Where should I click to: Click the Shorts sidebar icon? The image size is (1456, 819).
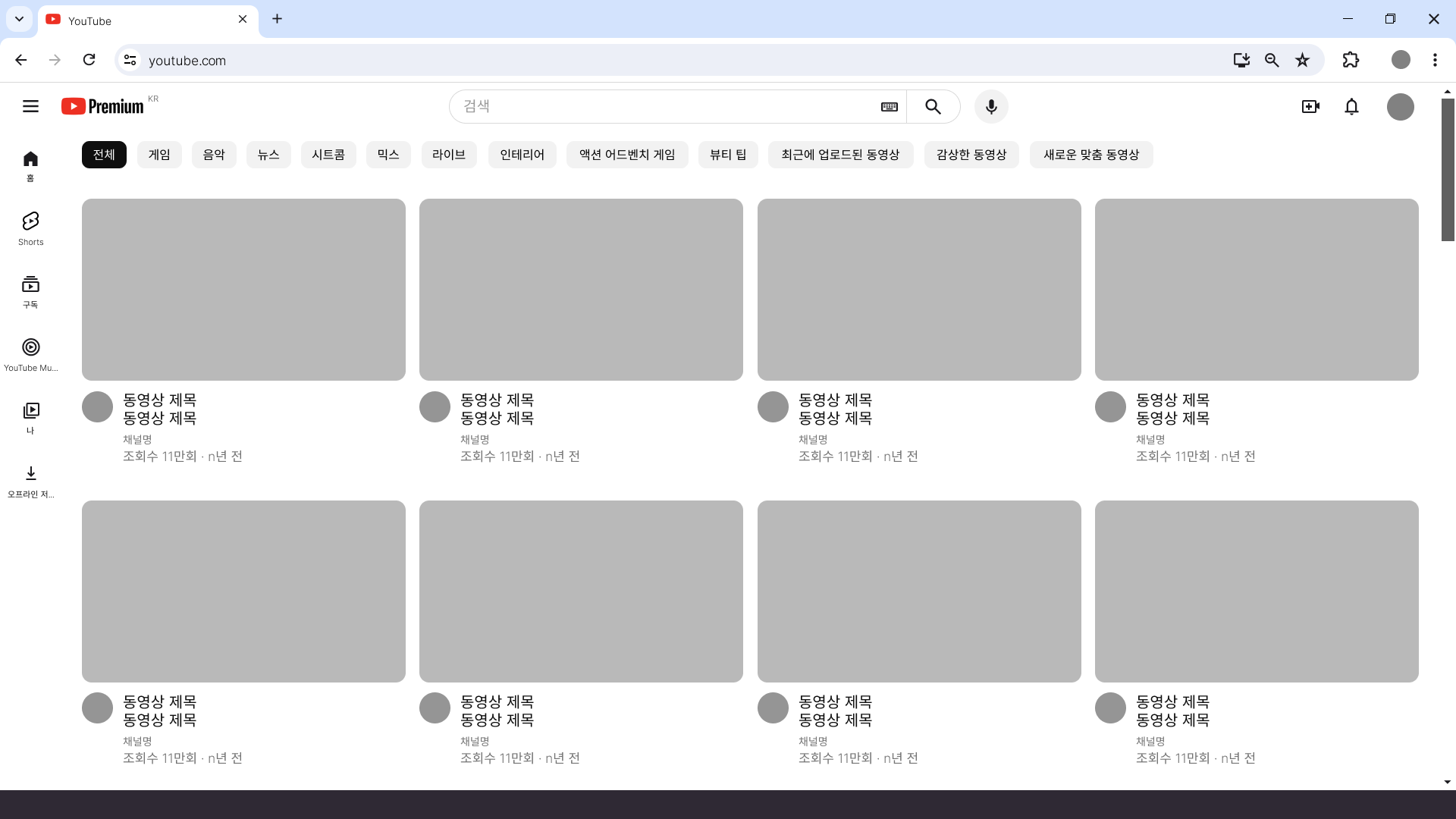point(30,228)
